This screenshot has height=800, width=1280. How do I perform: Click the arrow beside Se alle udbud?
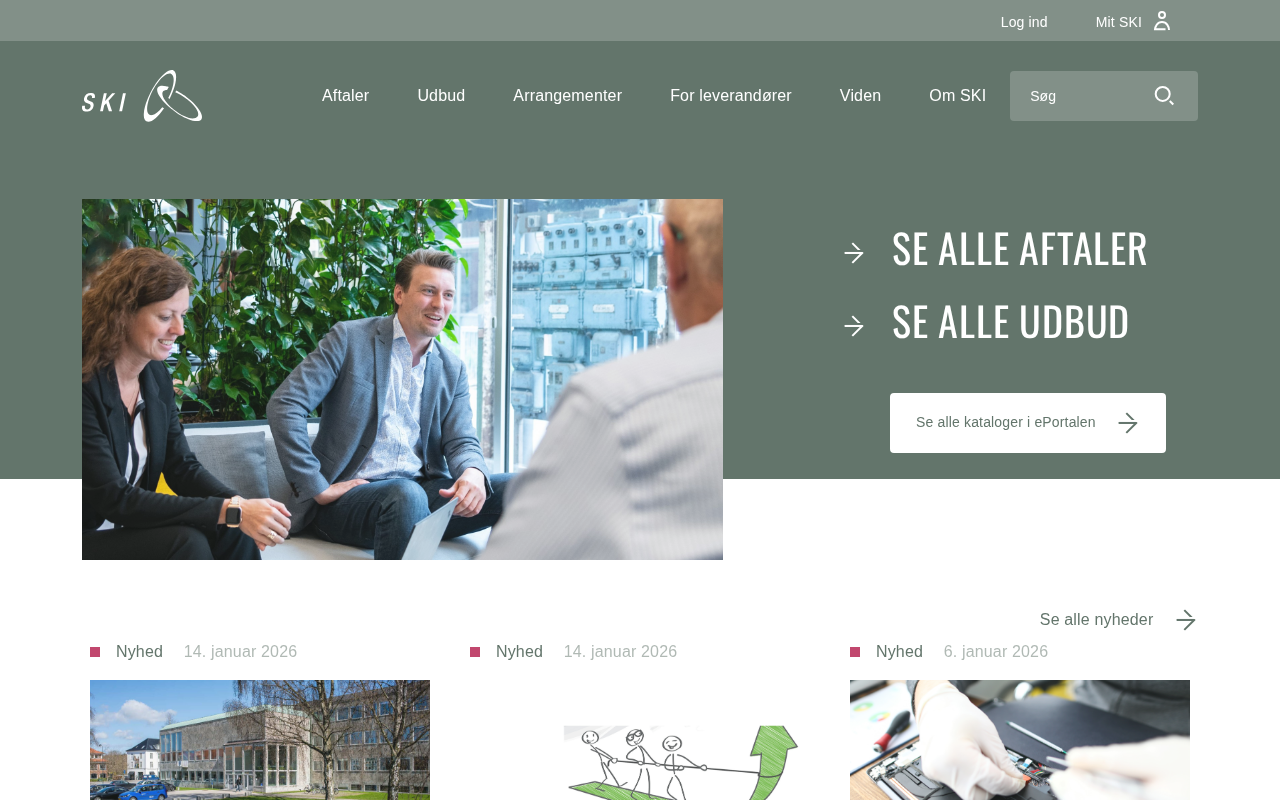854,326
